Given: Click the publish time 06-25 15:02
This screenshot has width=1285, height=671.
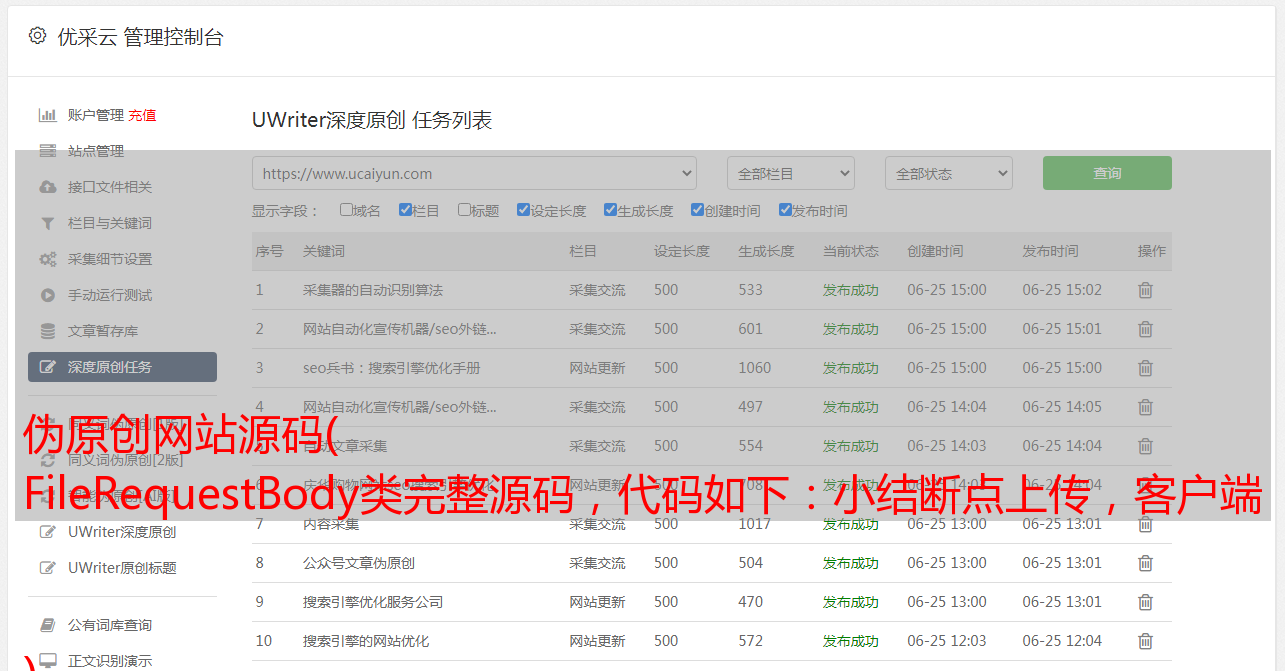Looking at the screenshot, I should tap(1062, 290).
